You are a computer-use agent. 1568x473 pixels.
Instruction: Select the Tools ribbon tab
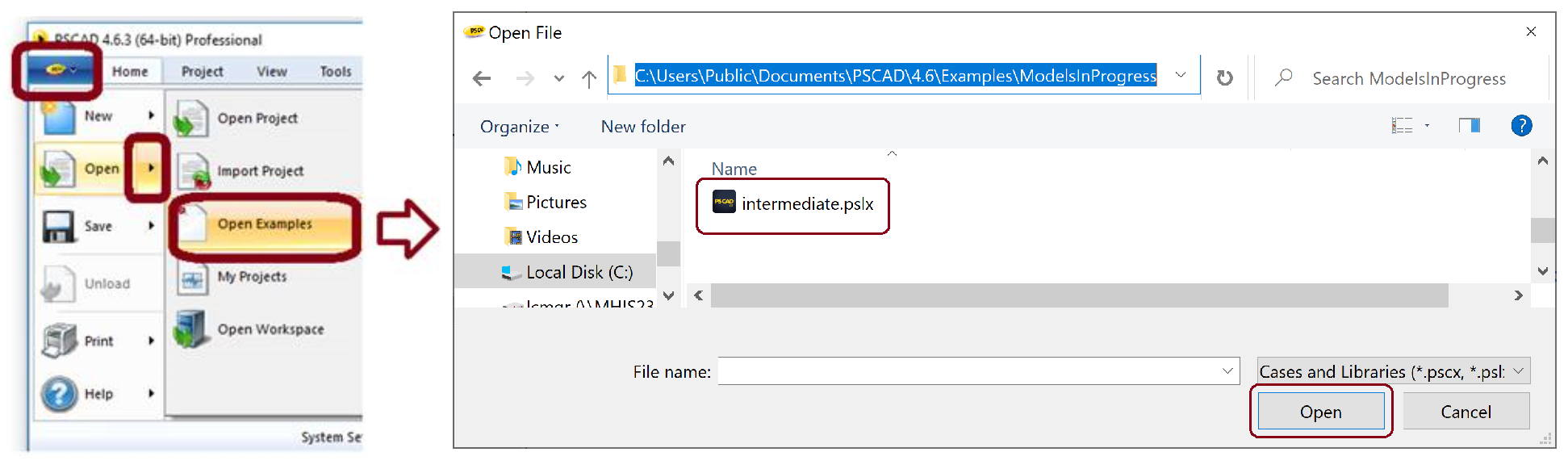(x=336, y=71)
